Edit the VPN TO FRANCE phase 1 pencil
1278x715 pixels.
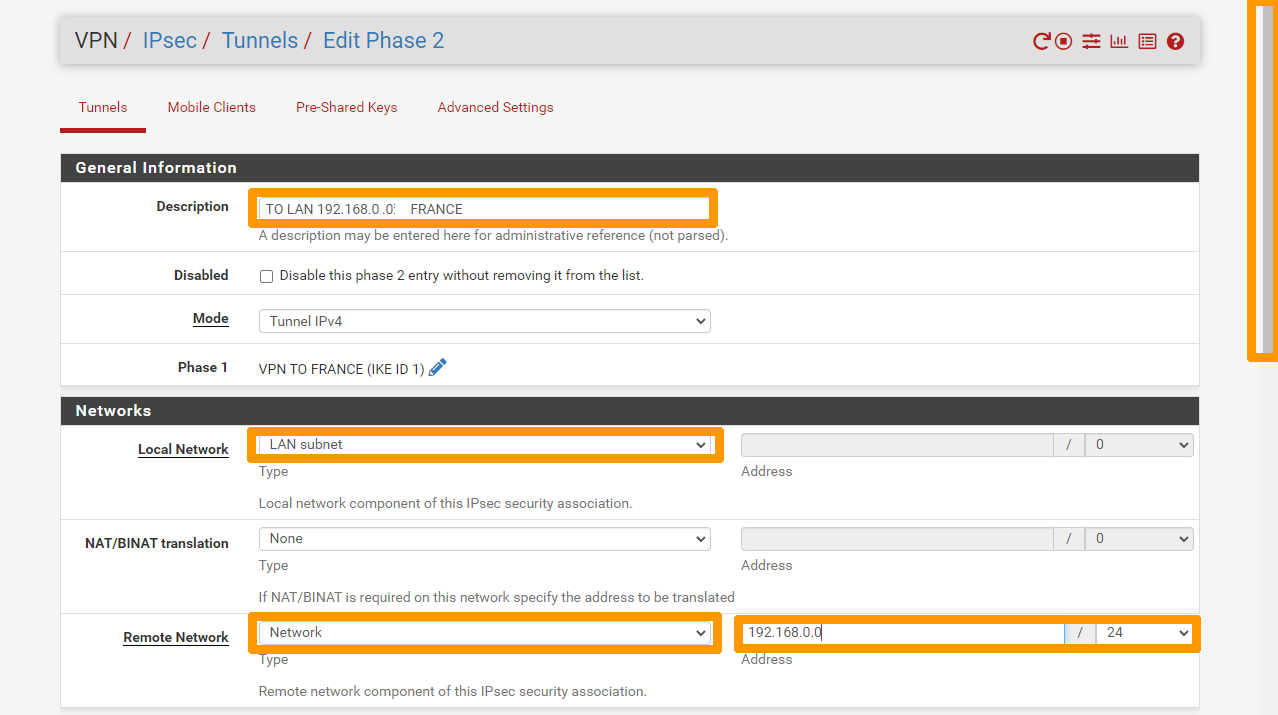[437, 368]
